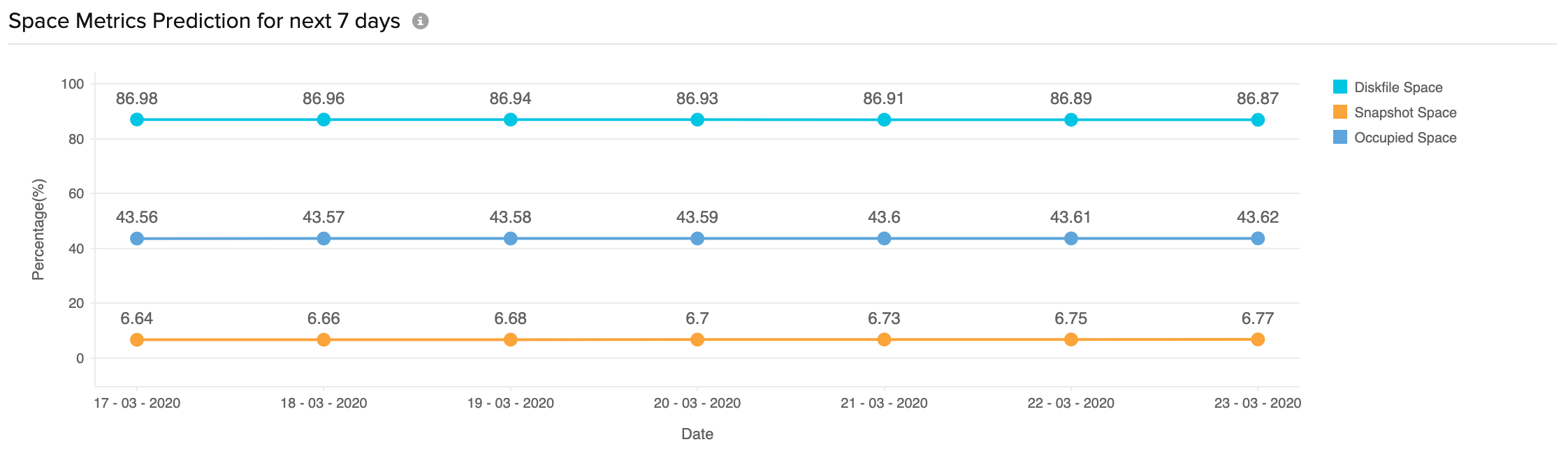Click the Diskfile data point for 23-03-2020

click(x=1258, y=119)
